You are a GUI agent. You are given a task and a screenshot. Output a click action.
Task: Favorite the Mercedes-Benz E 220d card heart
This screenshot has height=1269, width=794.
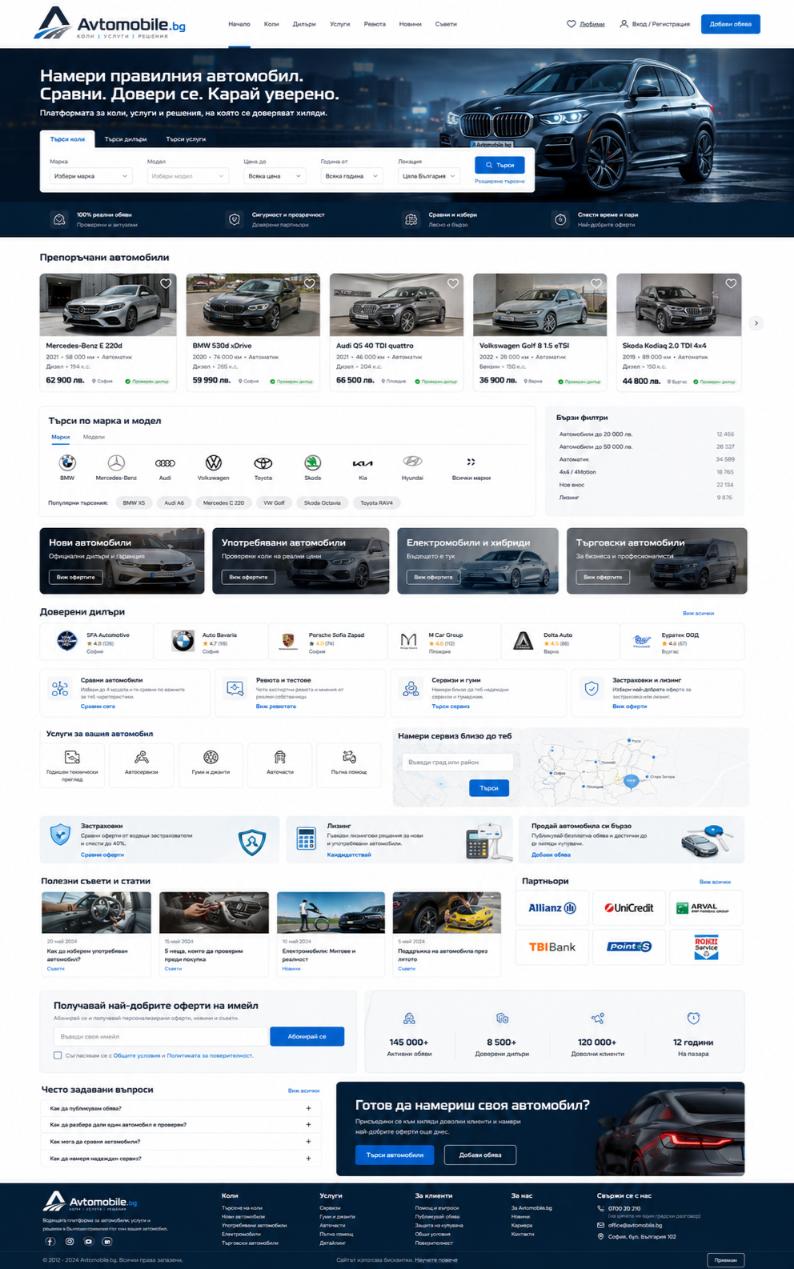tap(166, 283)
